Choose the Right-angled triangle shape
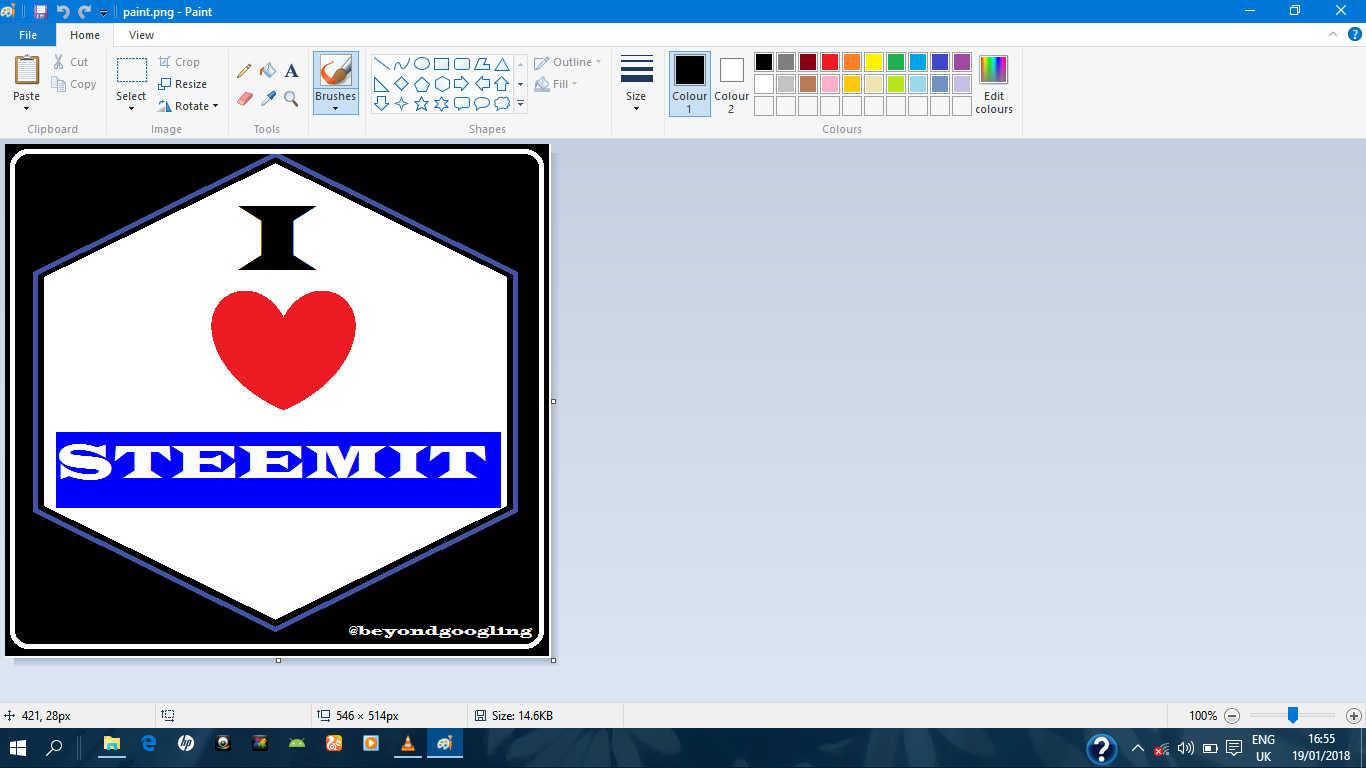 click(x=381, y=84)
